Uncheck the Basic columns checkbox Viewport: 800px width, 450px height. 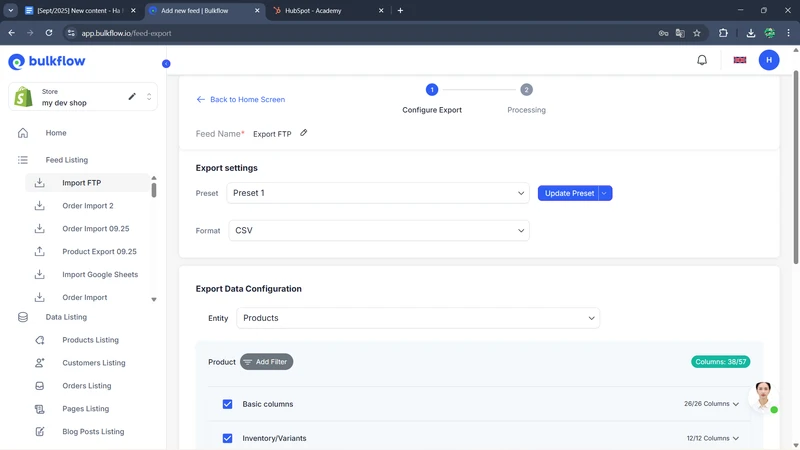(227, 404)
